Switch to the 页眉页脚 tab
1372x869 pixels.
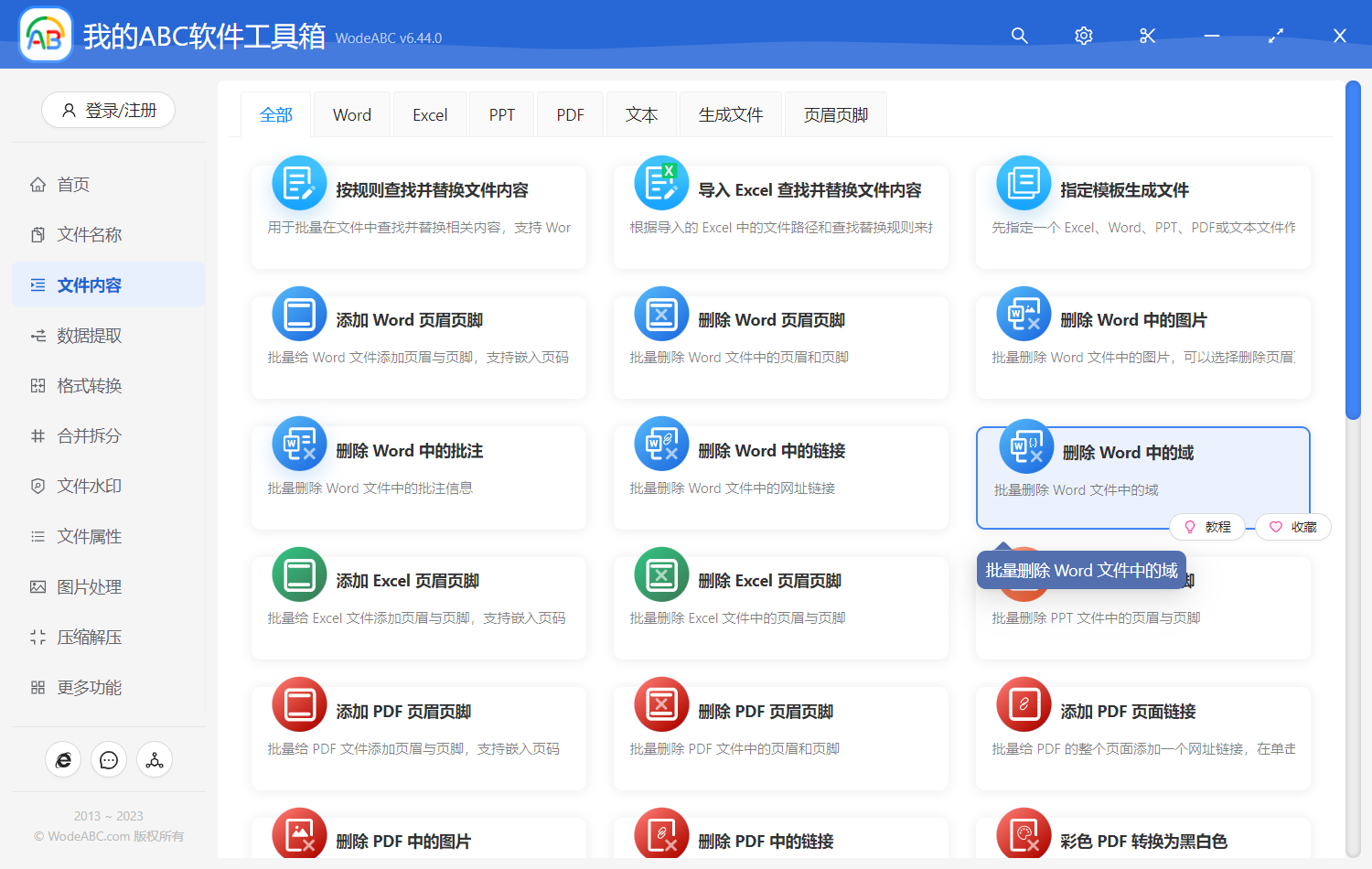coord(834,113)
